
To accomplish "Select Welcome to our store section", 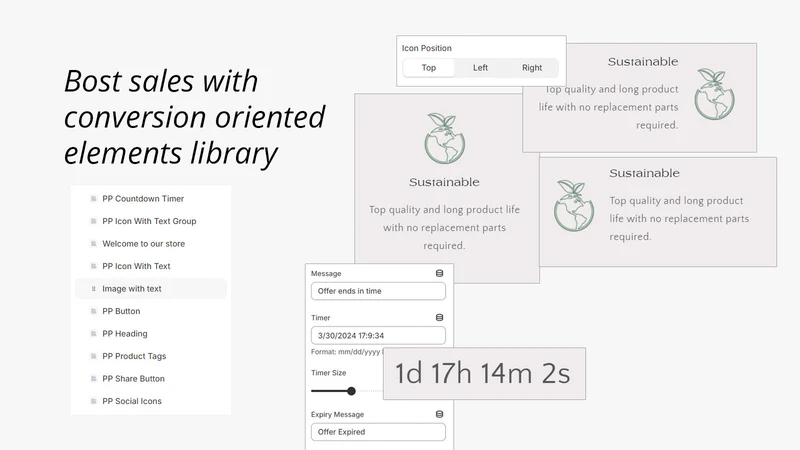I will (x=151, y=243).
